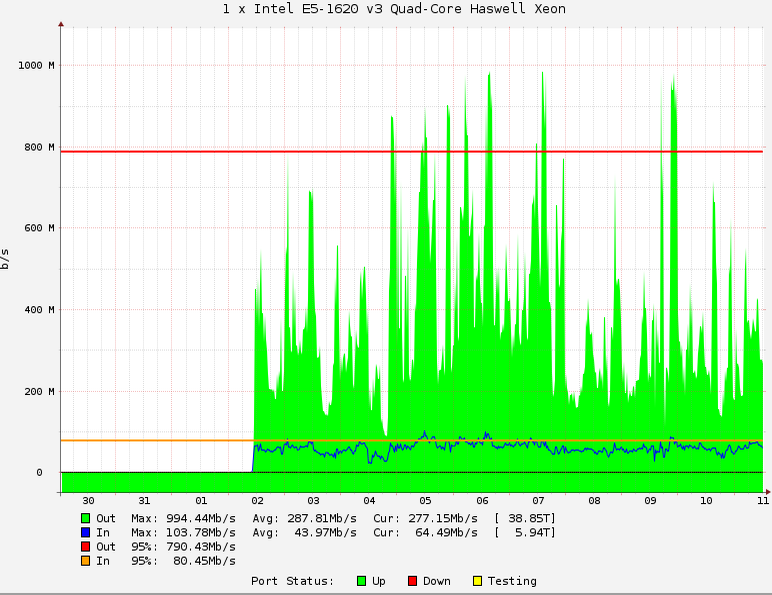
Task: Click the Out 95% value 790.43Mb/s
Action: [x=201, y=547]
